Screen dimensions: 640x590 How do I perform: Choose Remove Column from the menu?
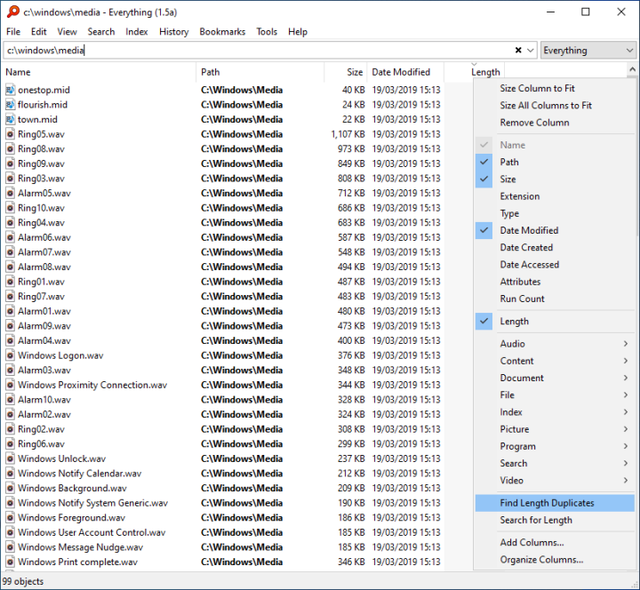555,123
